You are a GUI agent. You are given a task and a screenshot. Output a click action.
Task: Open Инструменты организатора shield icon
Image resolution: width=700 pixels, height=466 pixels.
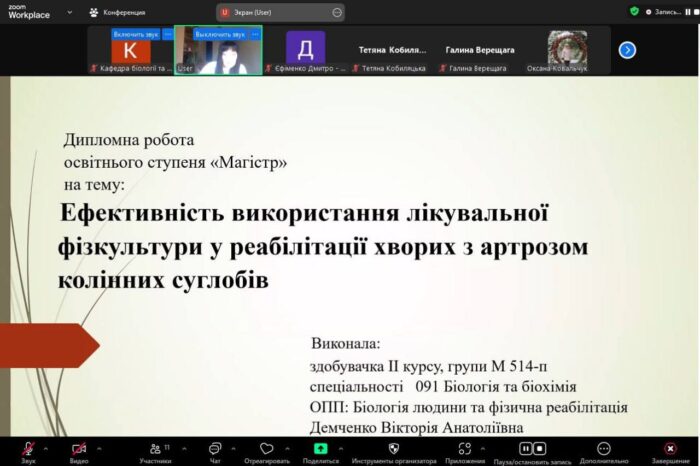pos(393,449)
